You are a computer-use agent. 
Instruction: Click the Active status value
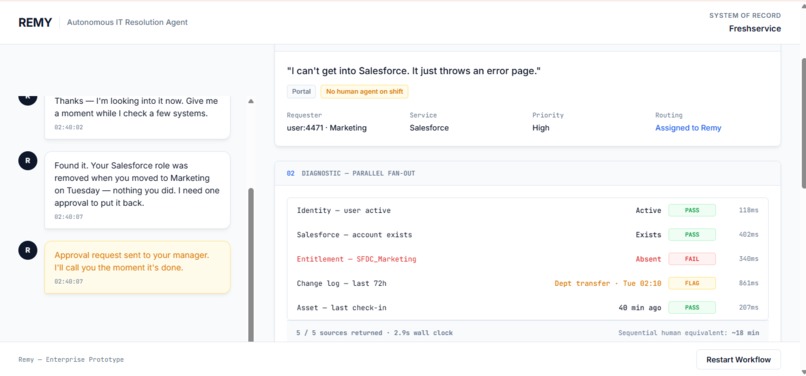tap(648, 210)
